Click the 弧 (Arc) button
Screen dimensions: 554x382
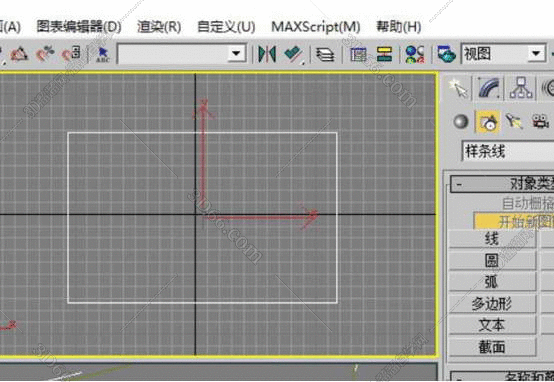492,282
